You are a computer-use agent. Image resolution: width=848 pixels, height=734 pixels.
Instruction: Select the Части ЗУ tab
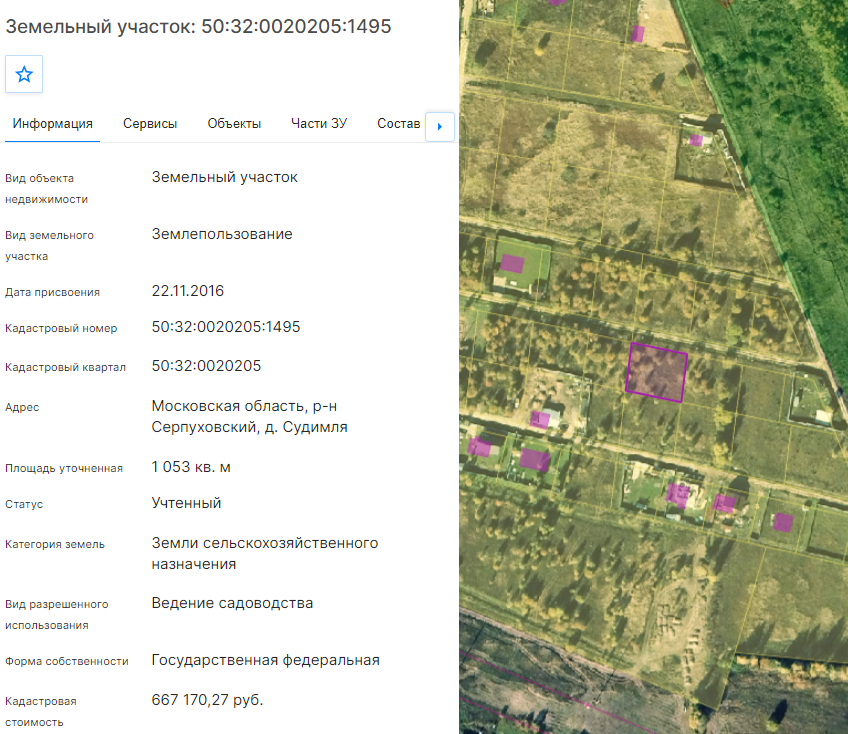(x=319, y=124)
